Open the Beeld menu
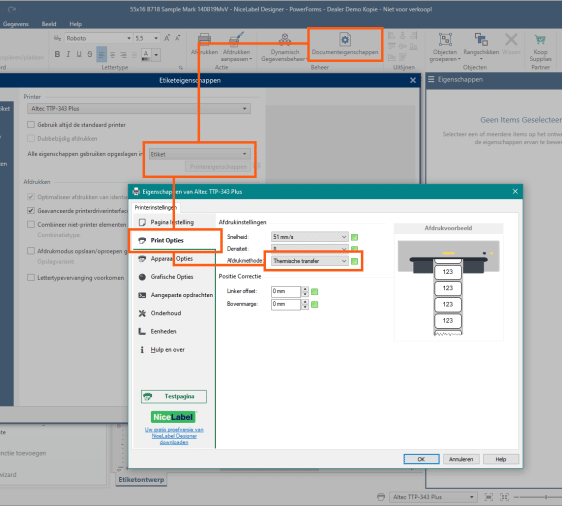The height and width of the screenshot is (506, 562). (x=49, y=24)
